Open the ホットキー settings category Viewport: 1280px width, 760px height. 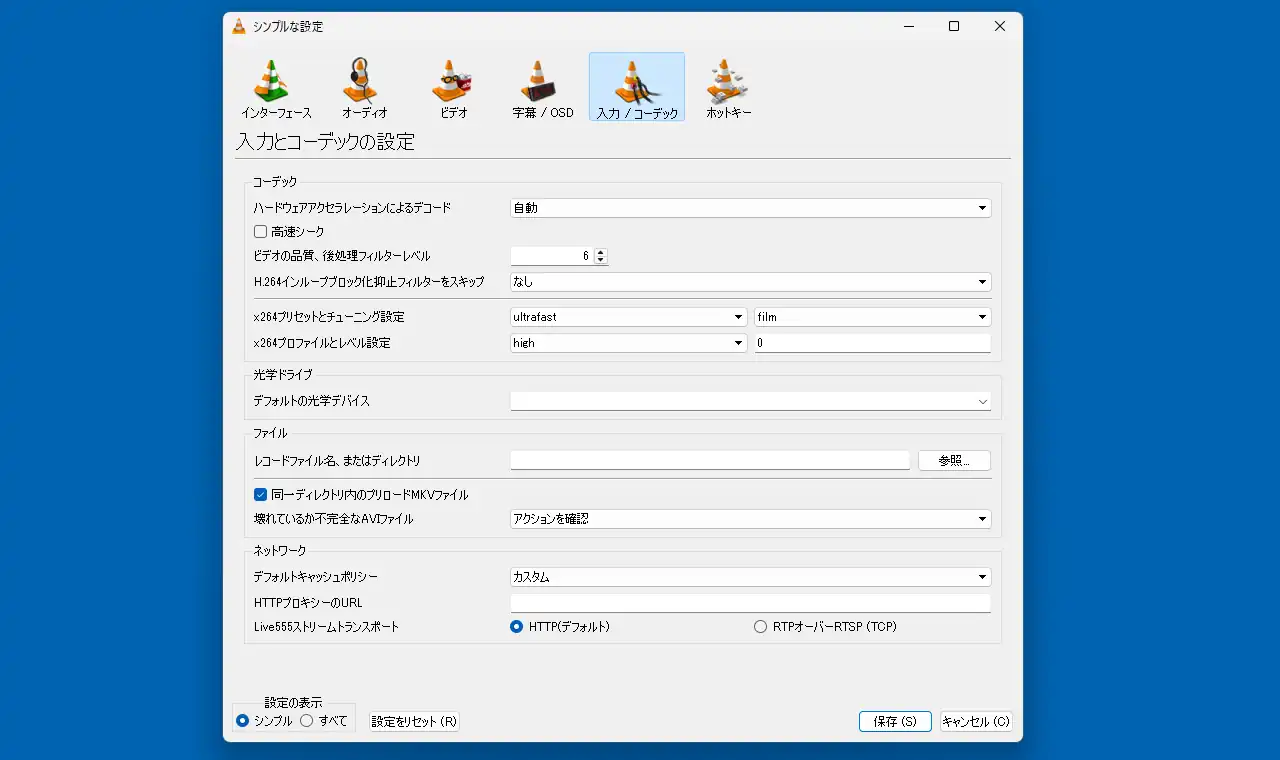point(729,87)
